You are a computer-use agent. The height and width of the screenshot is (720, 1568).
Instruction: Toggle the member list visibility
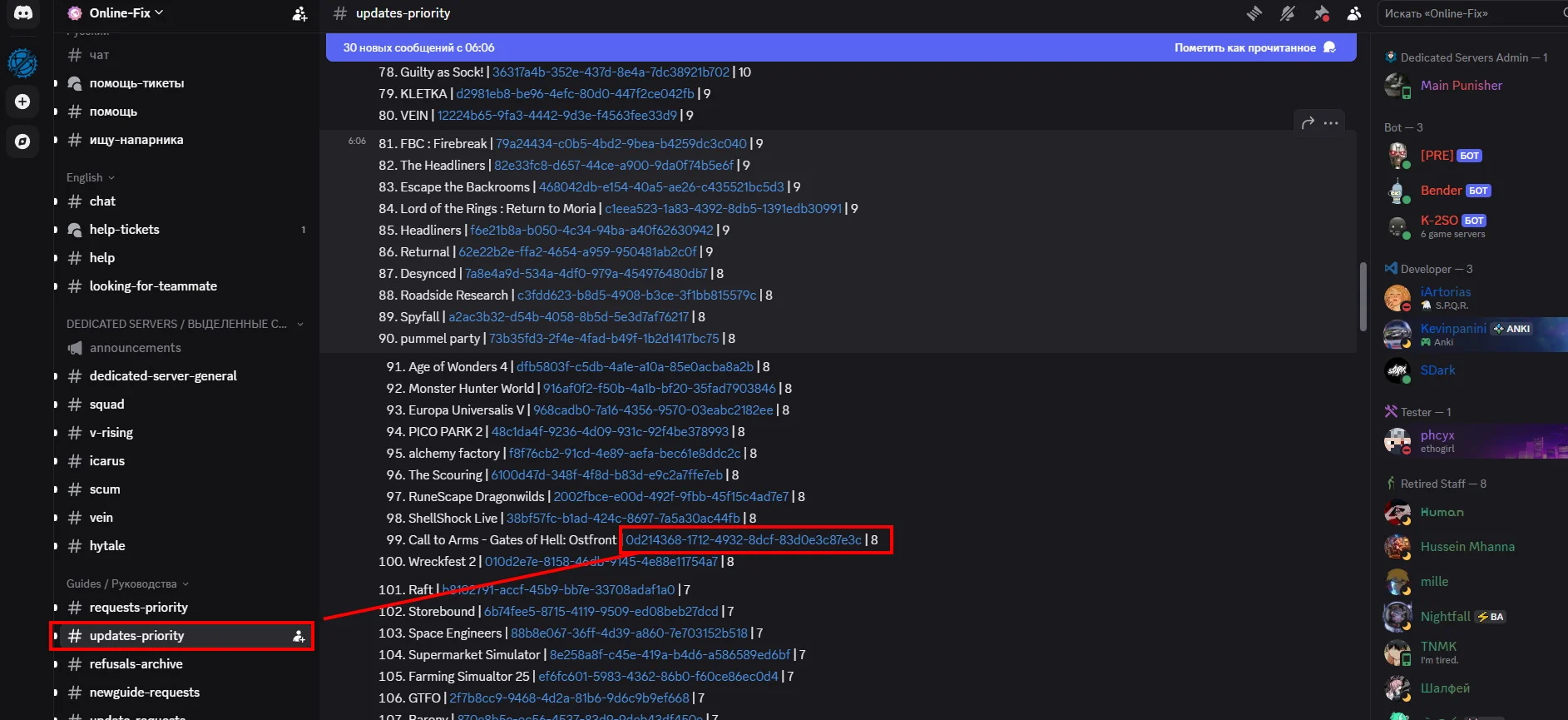(x=1354, y=13)
